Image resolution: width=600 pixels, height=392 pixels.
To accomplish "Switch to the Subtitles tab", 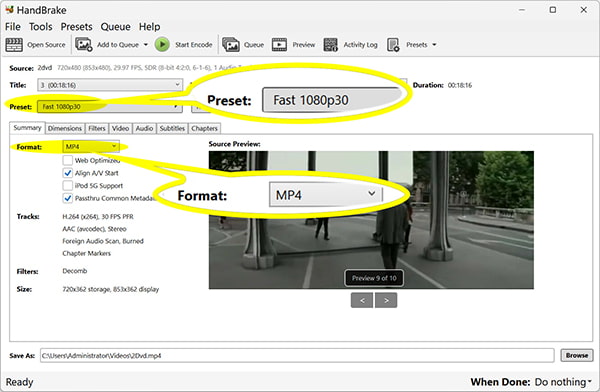I will pos(172,129).
